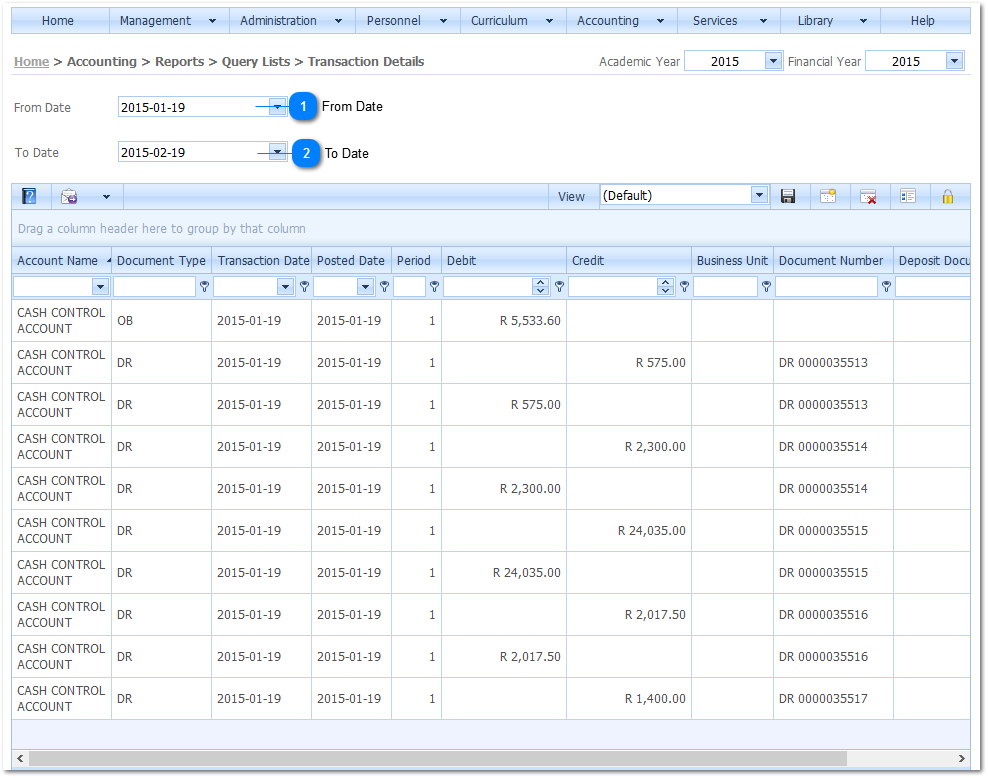Click the delete view icon

click(868, 197)
